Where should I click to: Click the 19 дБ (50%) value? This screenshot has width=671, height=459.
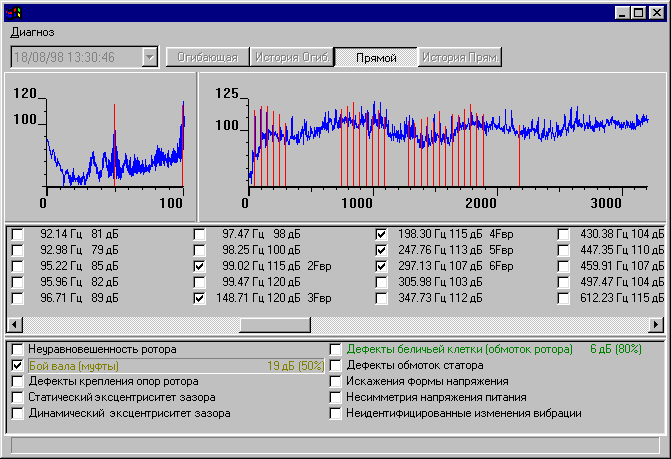coord(296,366)
